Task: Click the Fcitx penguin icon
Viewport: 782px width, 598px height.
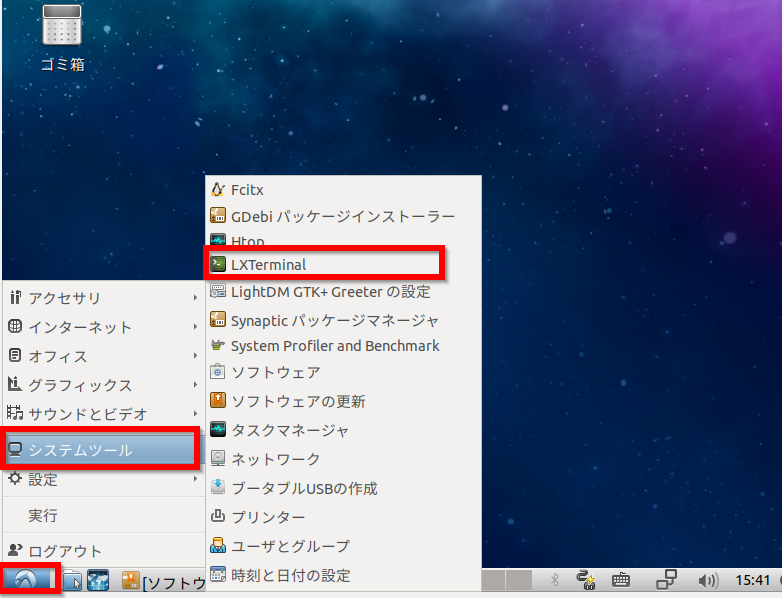Action: tap(217, 190)
